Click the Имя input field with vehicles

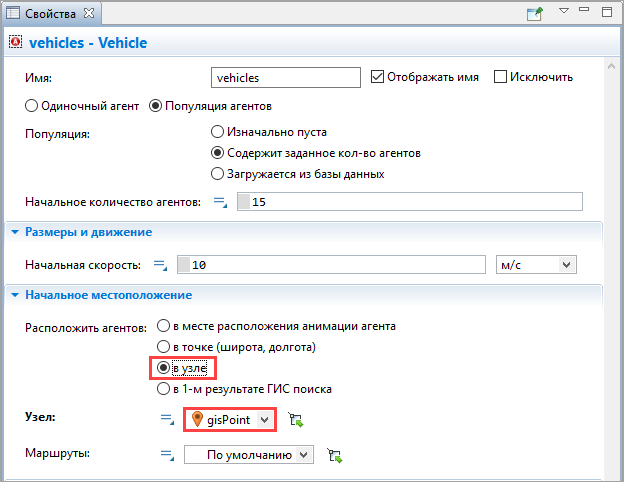(x=286, y=78)
